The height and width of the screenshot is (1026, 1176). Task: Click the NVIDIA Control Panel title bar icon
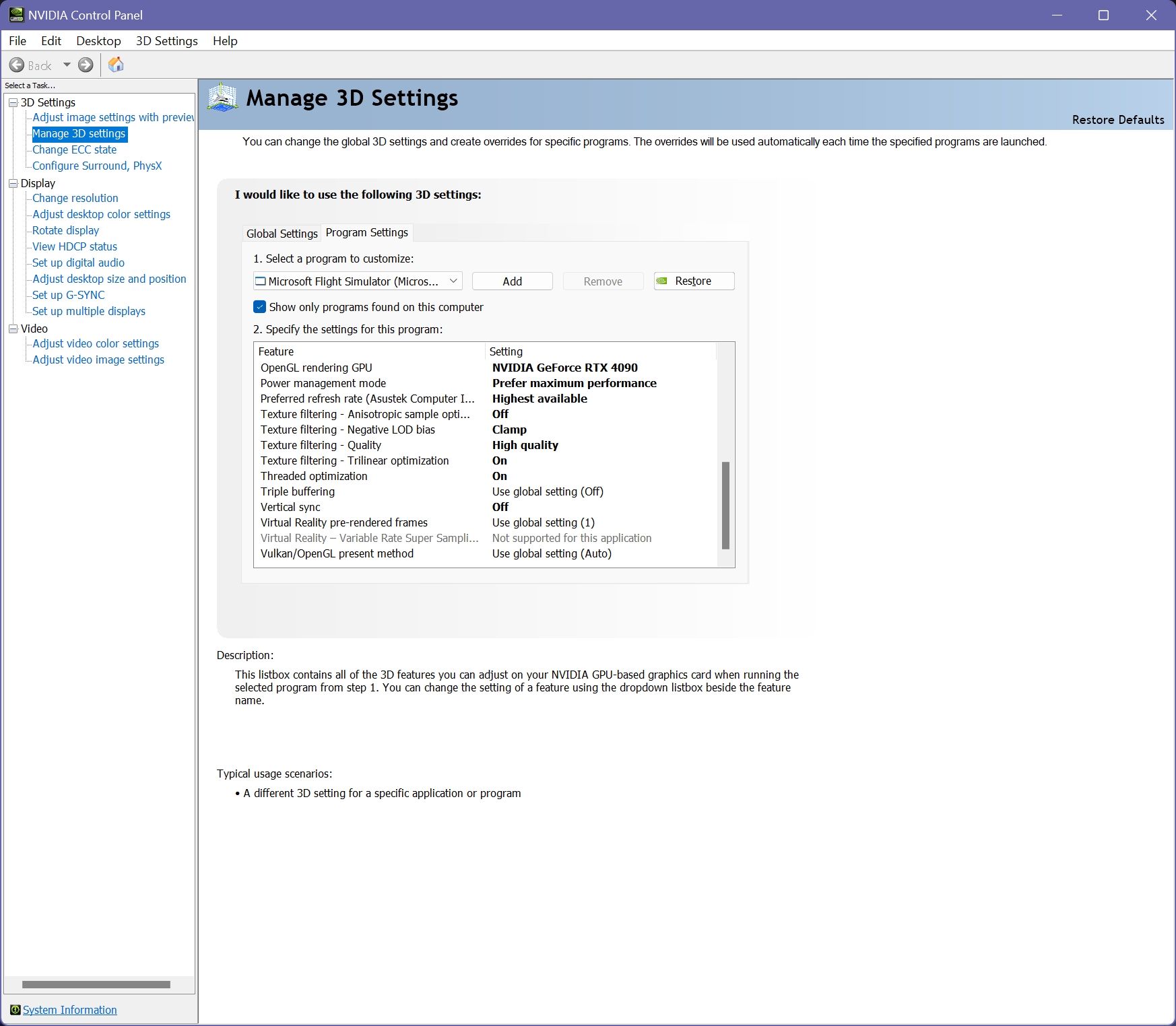(x=16, y=15)
